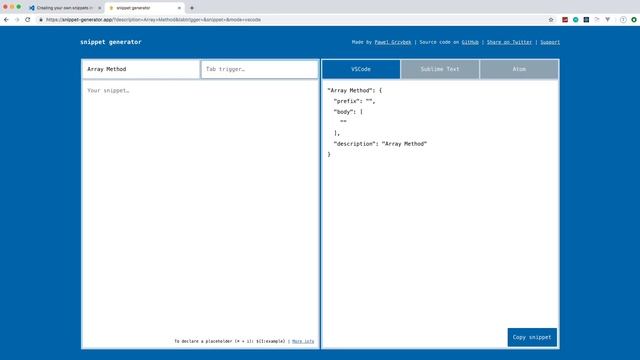Click the red extension icon
Screen dimensions: 640x360
tap(565, 20)
